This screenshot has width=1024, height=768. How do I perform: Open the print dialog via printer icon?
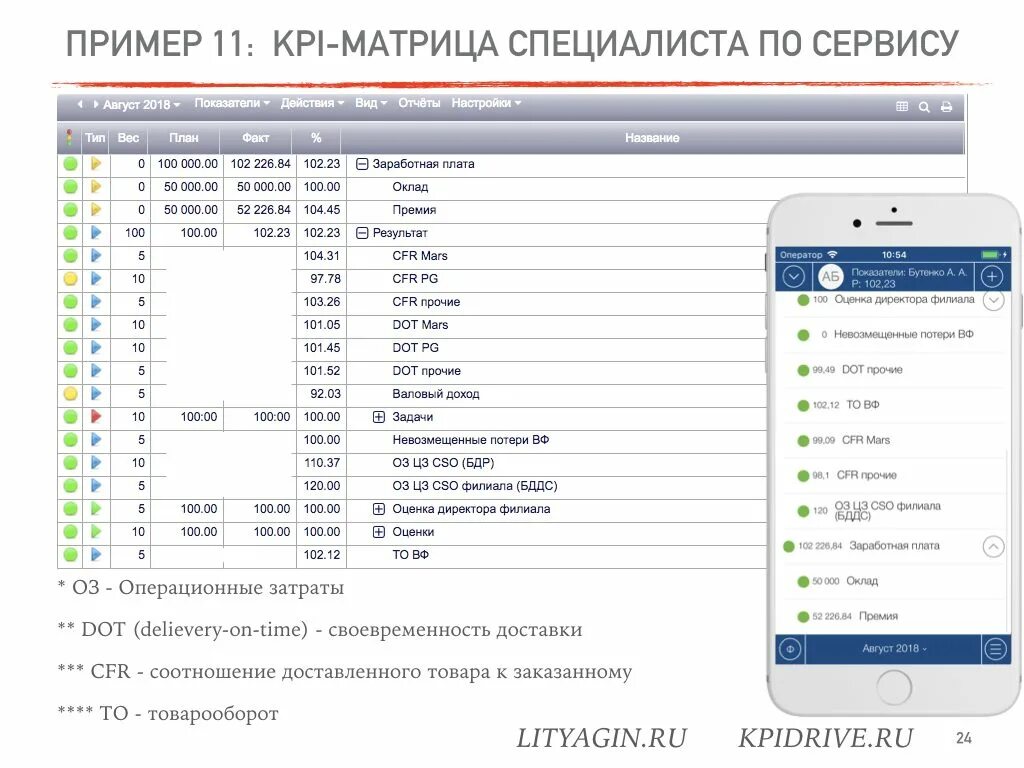(x=946, y=103)
